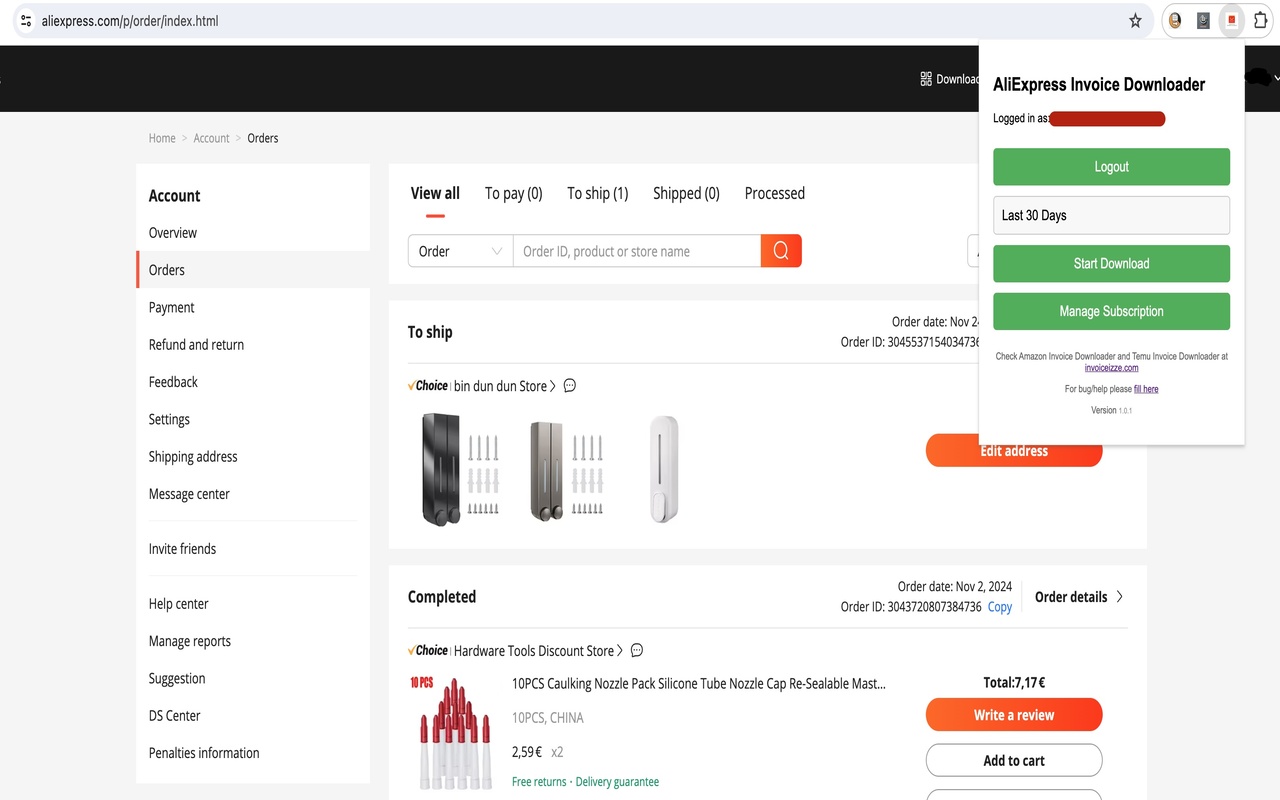This screenshot has height=800, width=1280.
Task: Open black soap dispenser product thumbnail
Action: tap(460, 468)
